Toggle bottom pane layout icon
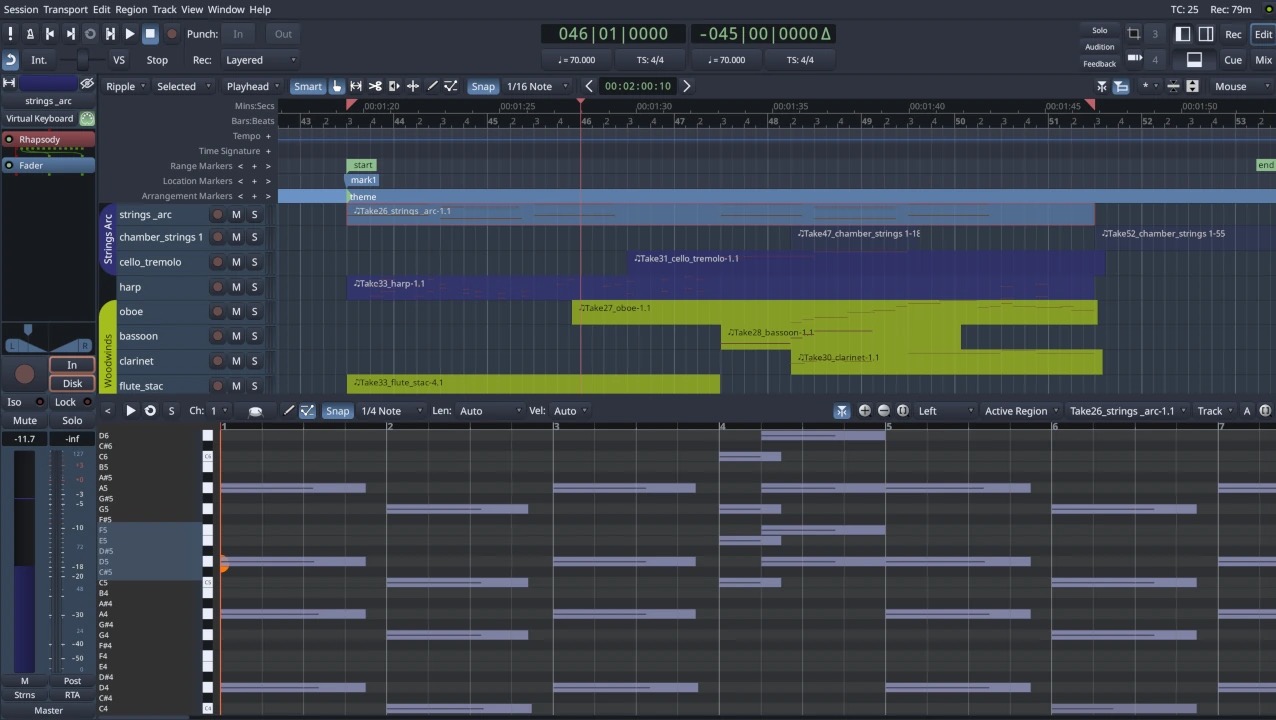This screenshot has height=720, width=1276. (1194, 60)
